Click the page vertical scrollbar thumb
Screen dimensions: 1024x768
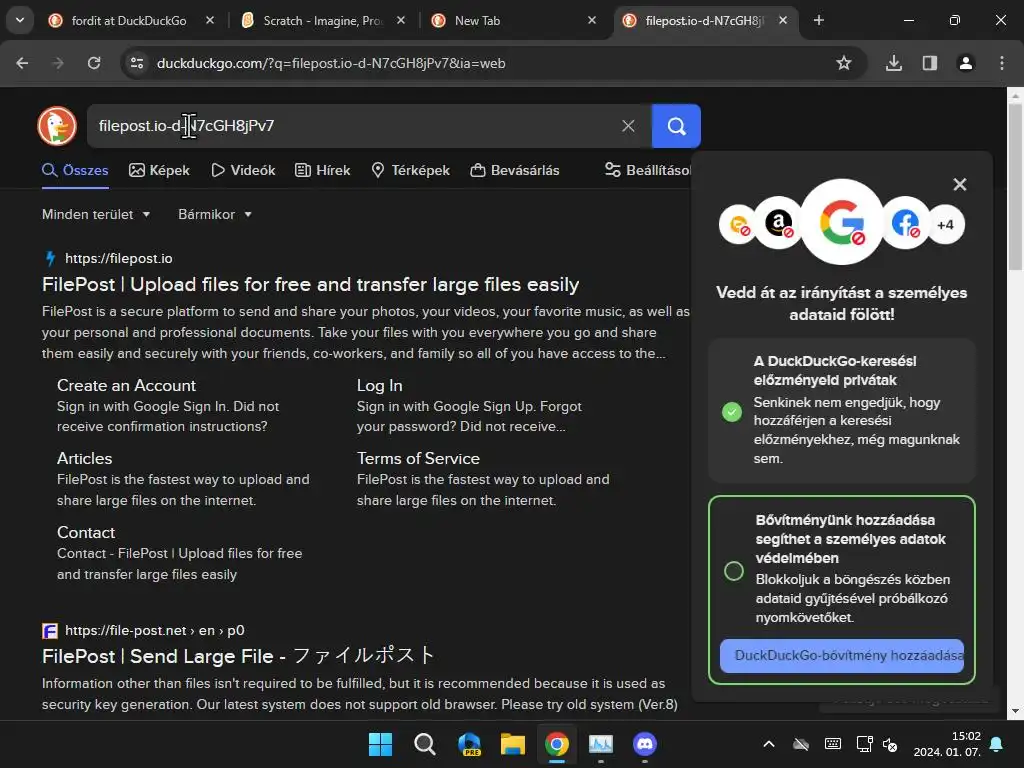tap(1015, 186)
